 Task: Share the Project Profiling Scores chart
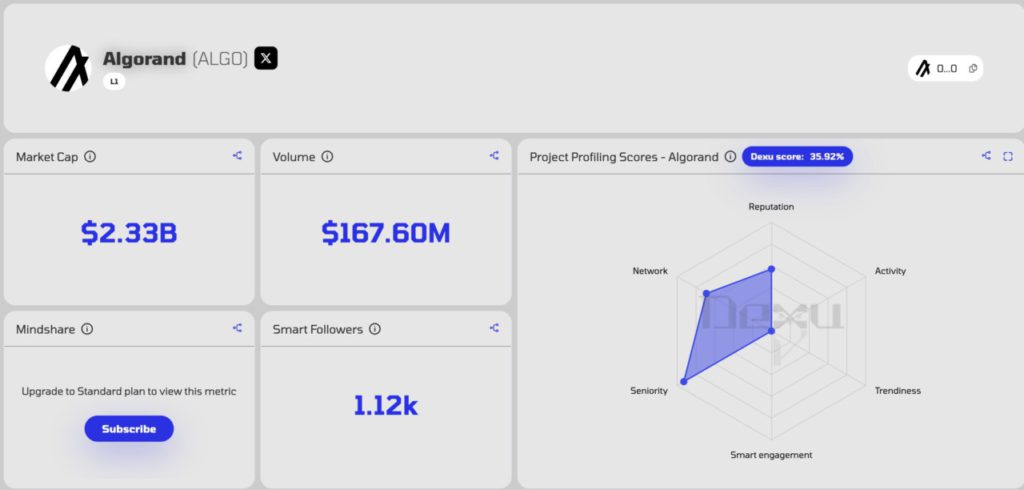[987, 156]
